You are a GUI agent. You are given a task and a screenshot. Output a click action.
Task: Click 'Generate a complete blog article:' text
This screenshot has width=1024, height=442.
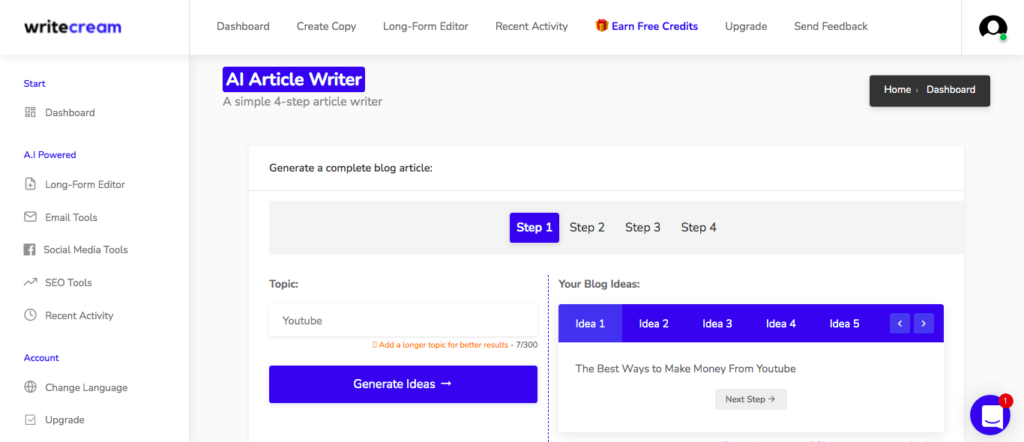coord(351,168)
